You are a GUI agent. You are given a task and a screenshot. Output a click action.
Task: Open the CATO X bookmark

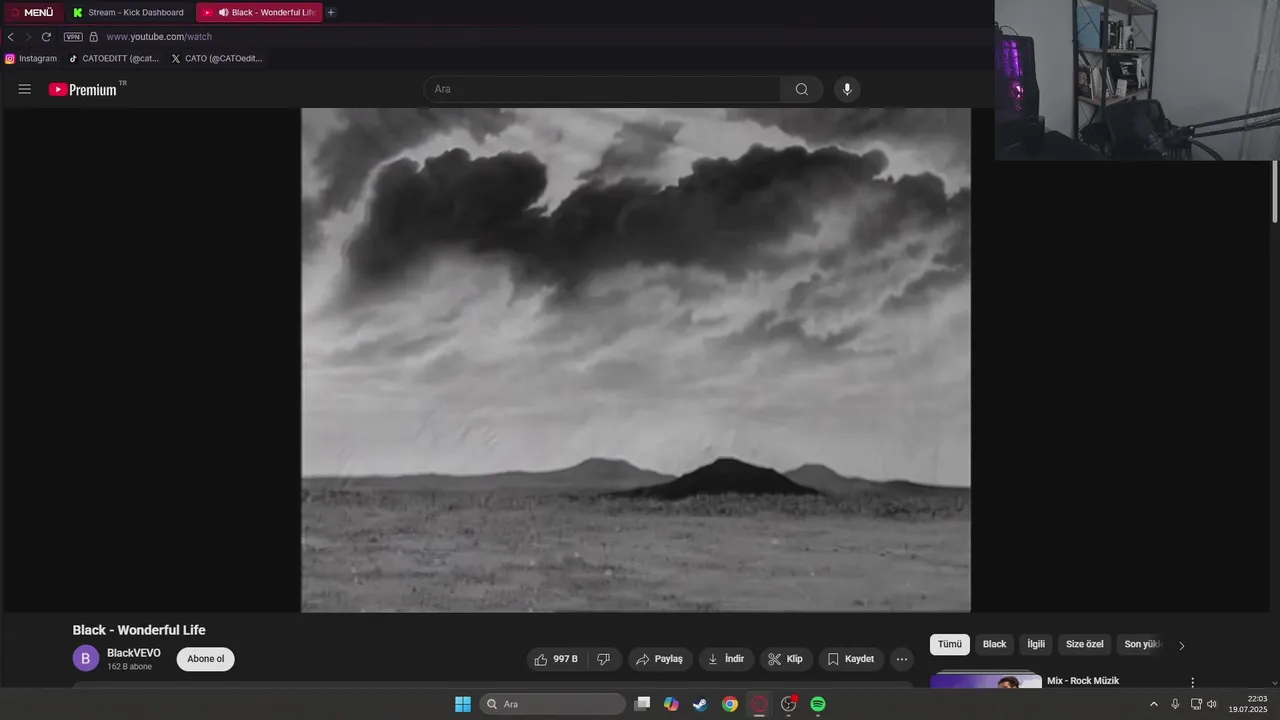point(216,58)
